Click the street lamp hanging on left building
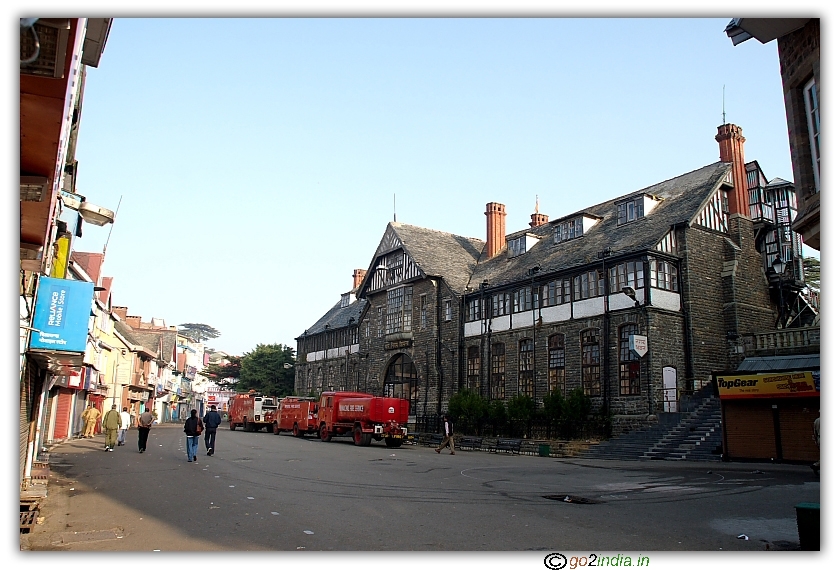Image resolution: width=840 pixels, height=570 pixels. 95,213
